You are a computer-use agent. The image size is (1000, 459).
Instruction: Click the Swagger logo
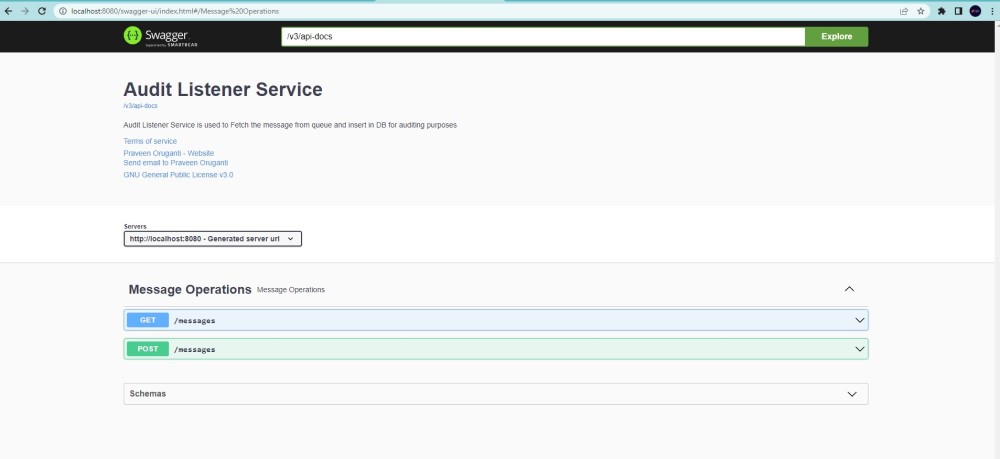161,36
